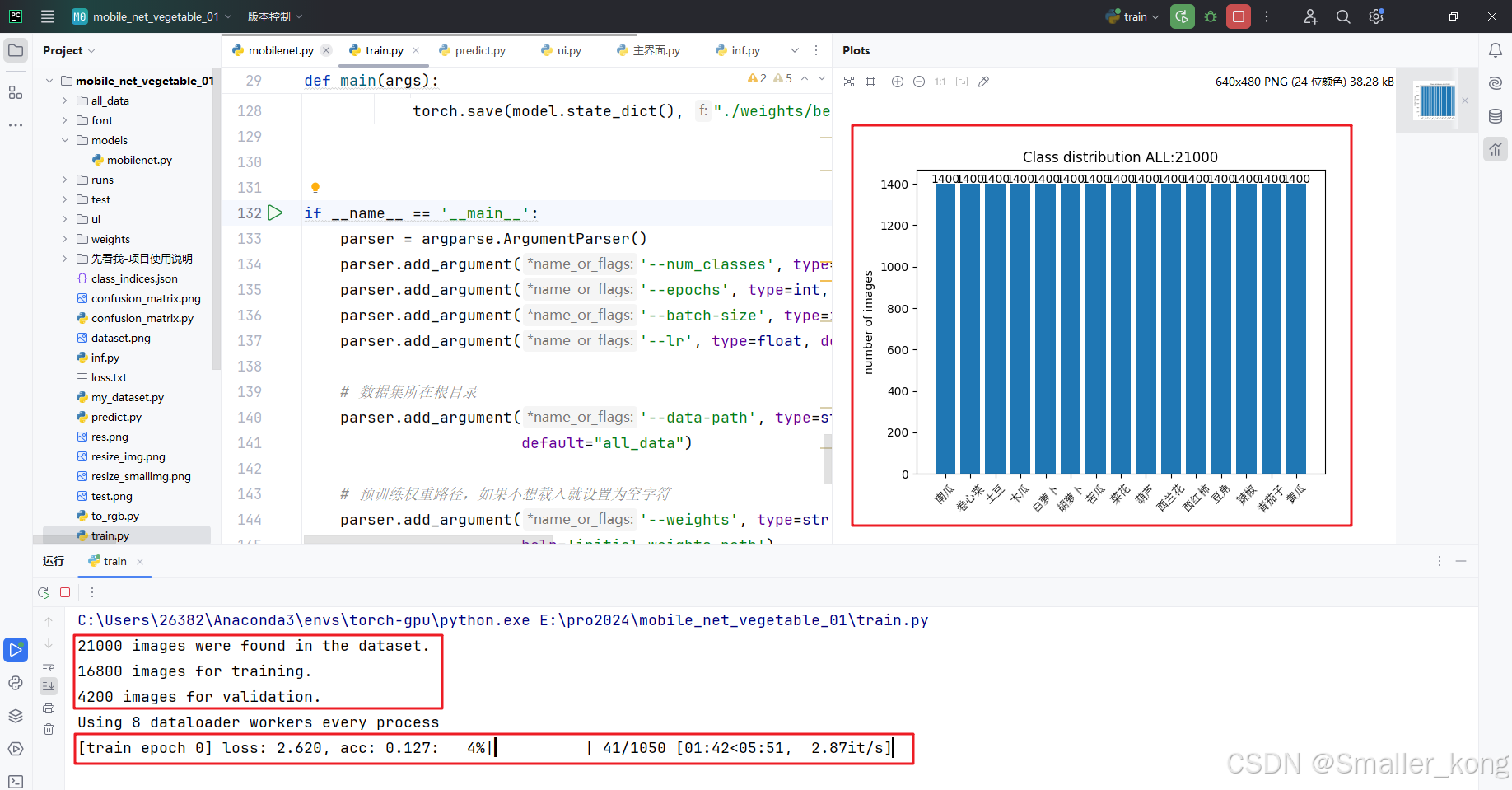The image size is (1512, 790).
Task: Switch to the 主界面.py tab
Action: pyautogui.click(x=649, y=50)
